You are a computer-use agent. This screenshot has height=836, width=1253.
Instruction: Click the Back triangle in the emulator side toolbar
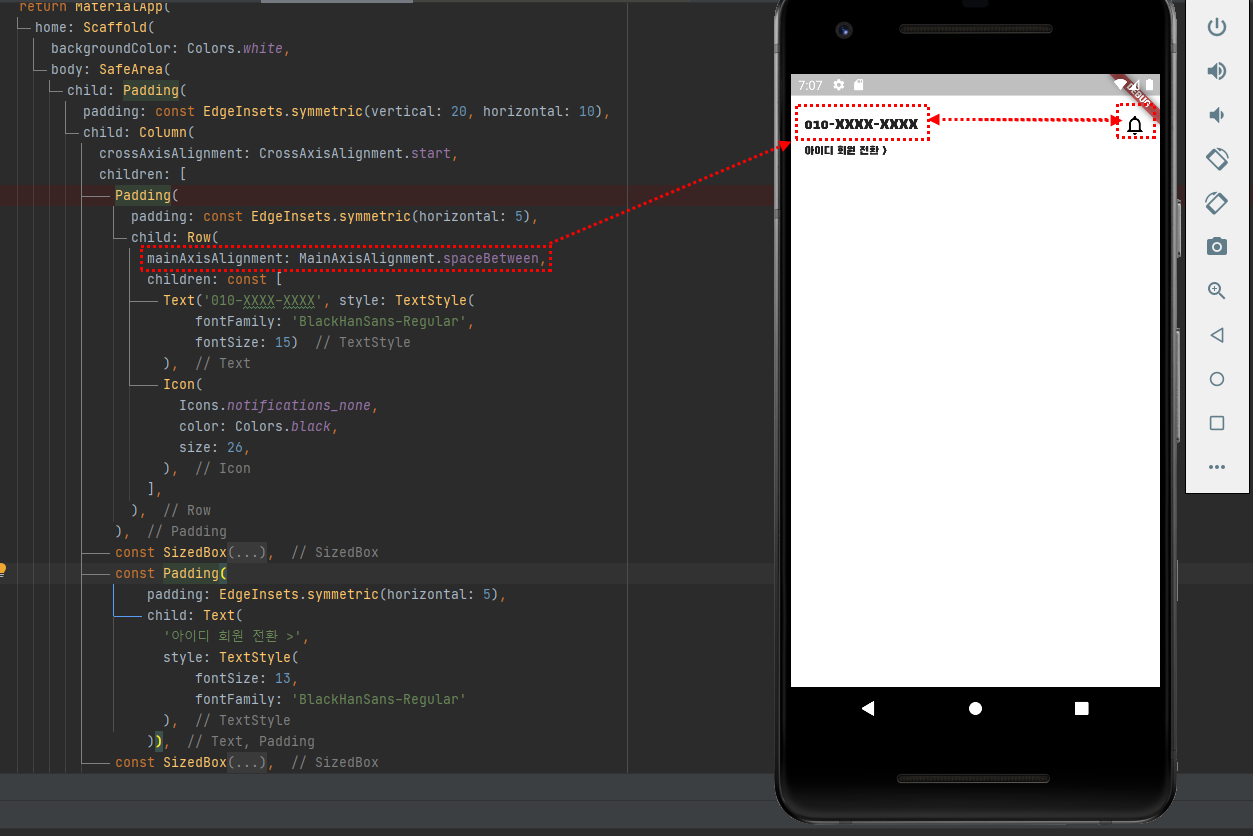pos(1217,335)
